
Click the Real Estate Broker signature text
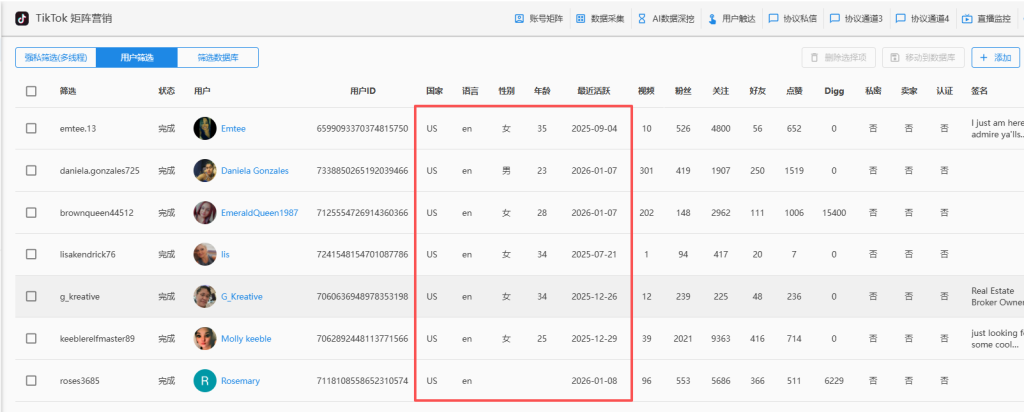tap(996, 296)
